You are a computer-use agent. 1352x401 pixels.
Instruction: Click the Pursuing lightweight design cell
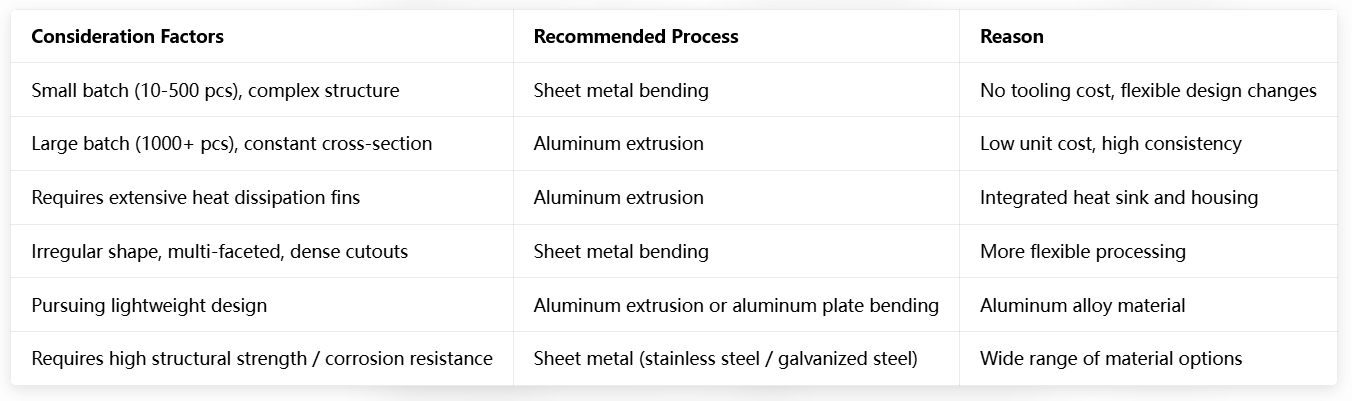149,305
